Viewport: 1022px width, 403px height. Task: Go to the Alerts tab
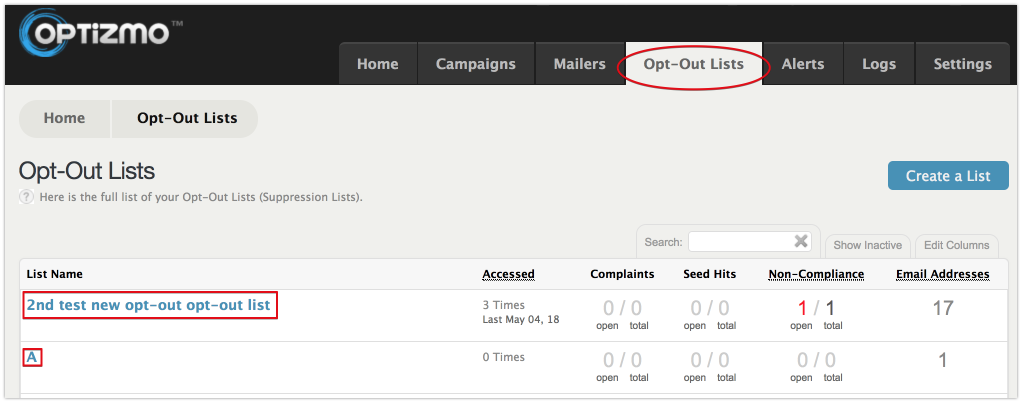click(803, 64)
